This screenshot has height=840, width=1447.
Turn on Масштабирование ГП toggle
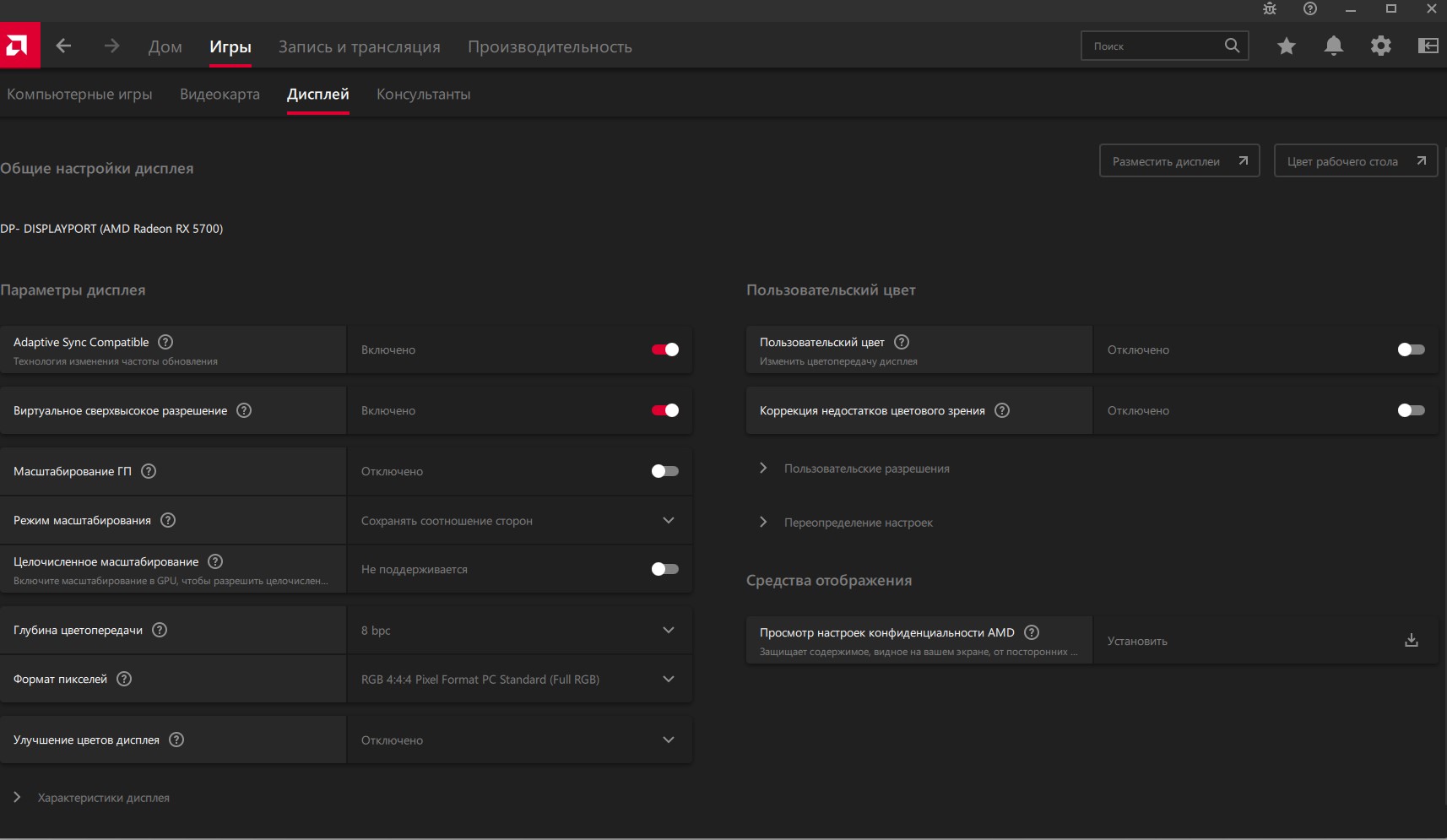click(664, 471)
